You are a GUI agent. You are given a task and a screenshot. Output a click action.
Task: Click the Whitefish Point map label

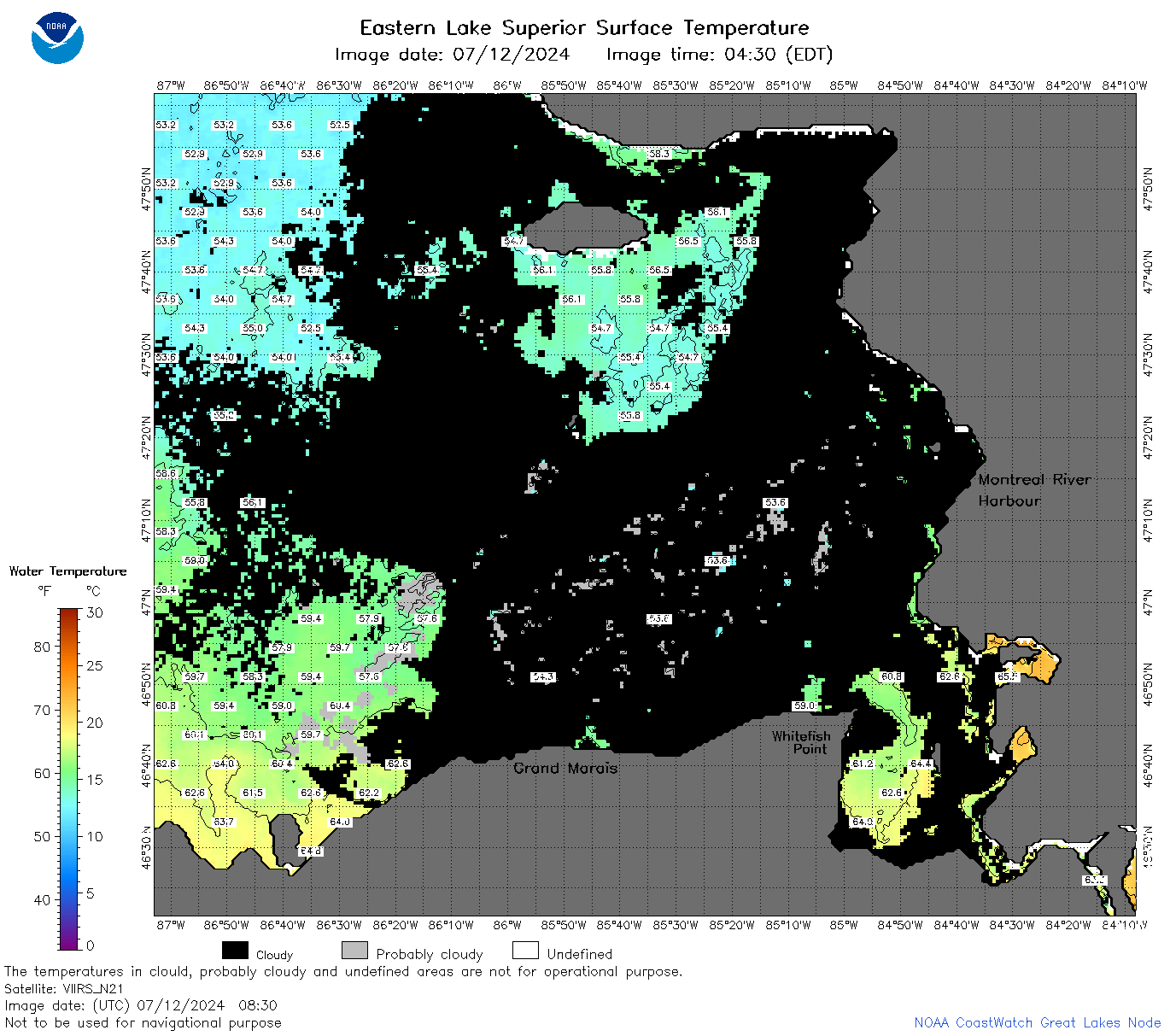[x=801, y=742]
